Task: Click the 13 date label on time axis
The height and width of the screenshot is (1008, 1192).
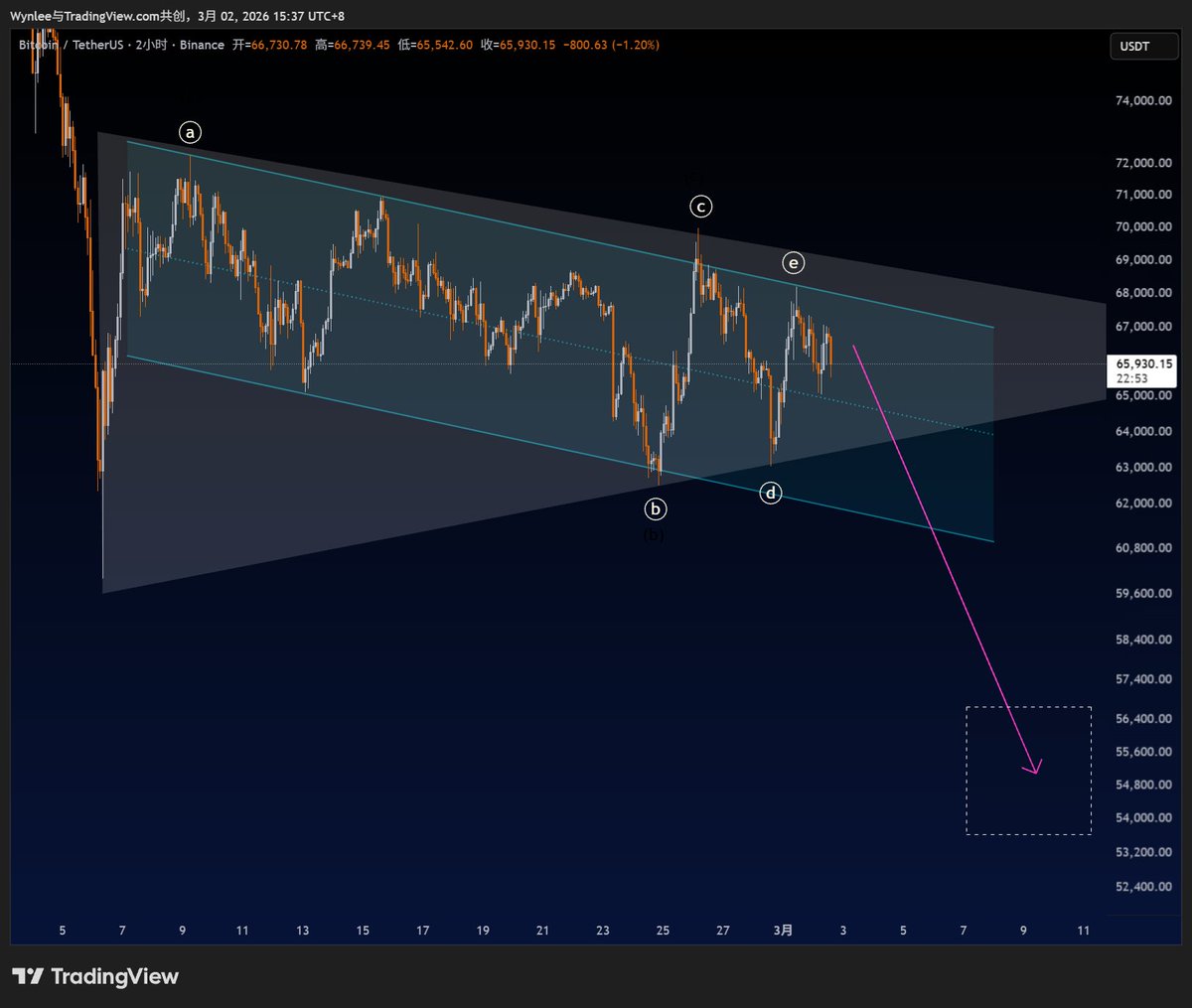Action: point(302,931)
